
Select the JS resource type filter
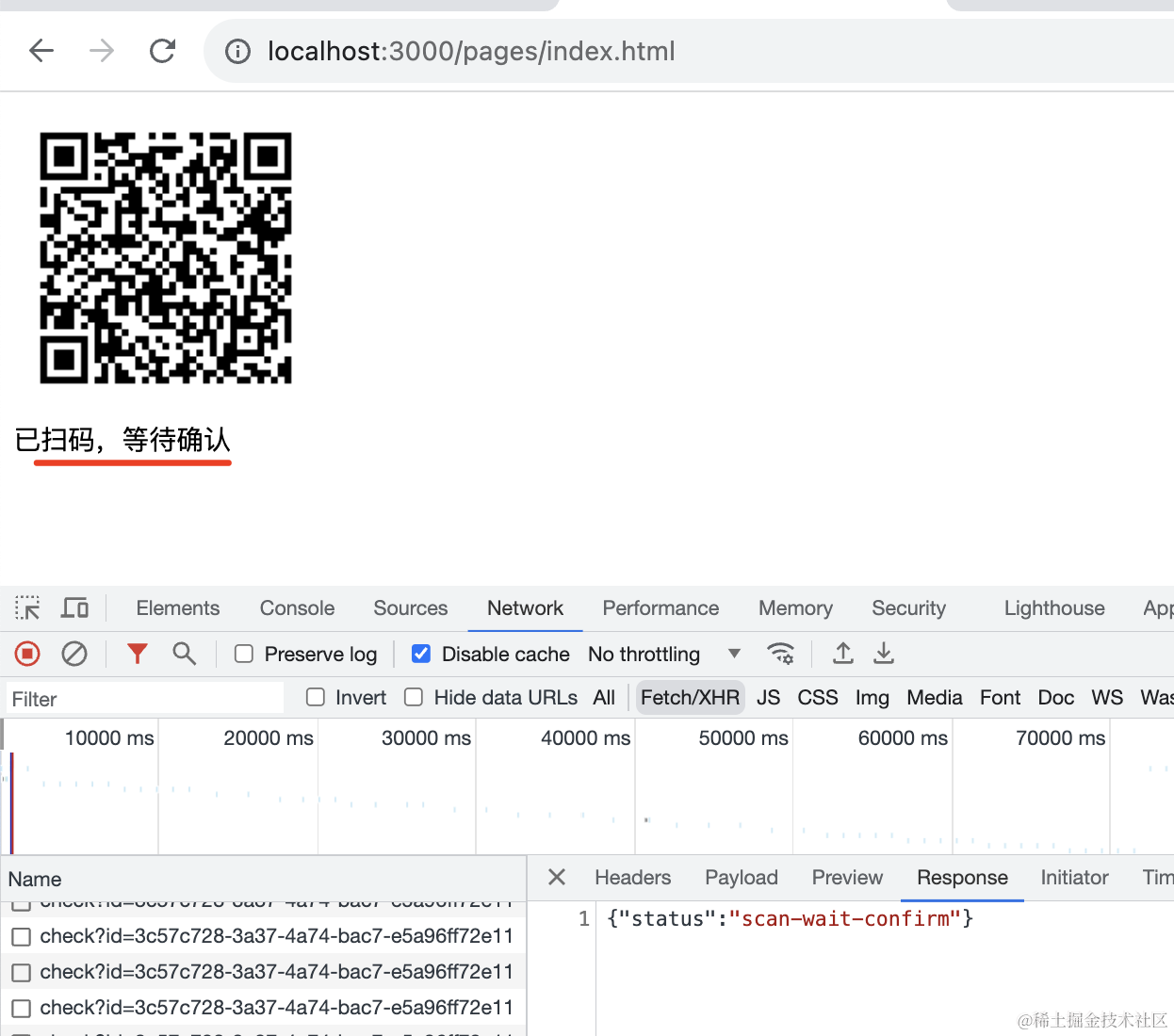pos(768,697)
